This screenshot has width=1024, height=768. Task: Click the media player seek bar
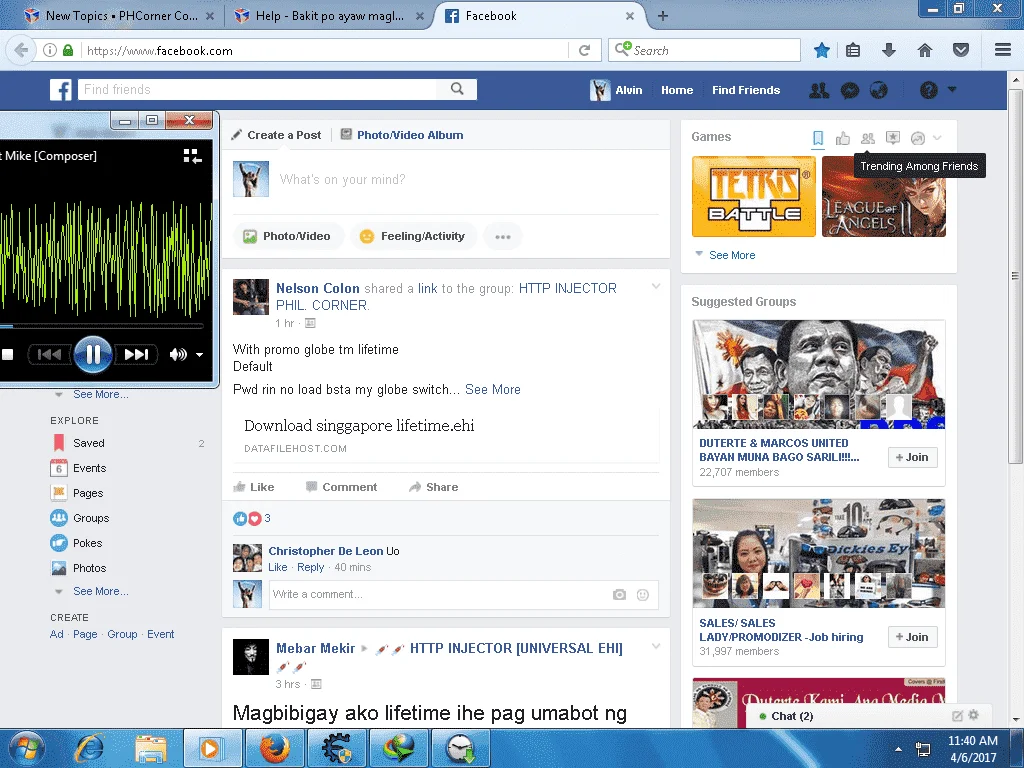click(102, 325)
